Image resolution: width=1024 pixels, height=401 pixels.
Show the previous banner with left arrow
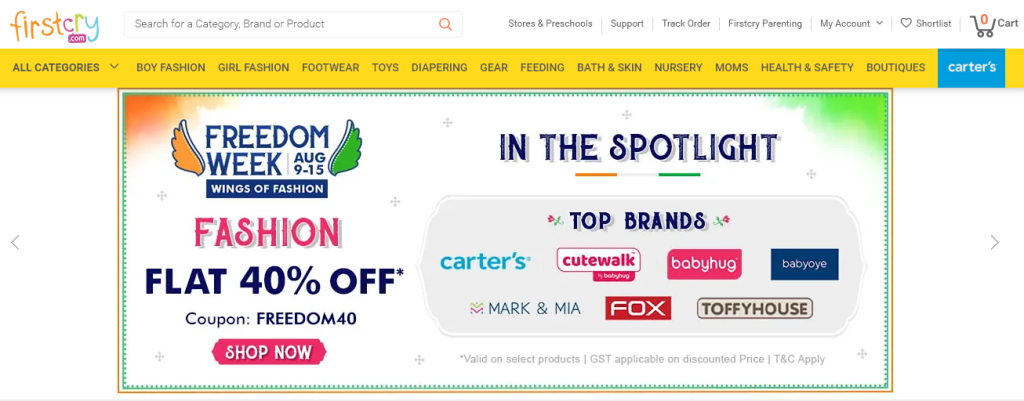click(x=15, y=242)
